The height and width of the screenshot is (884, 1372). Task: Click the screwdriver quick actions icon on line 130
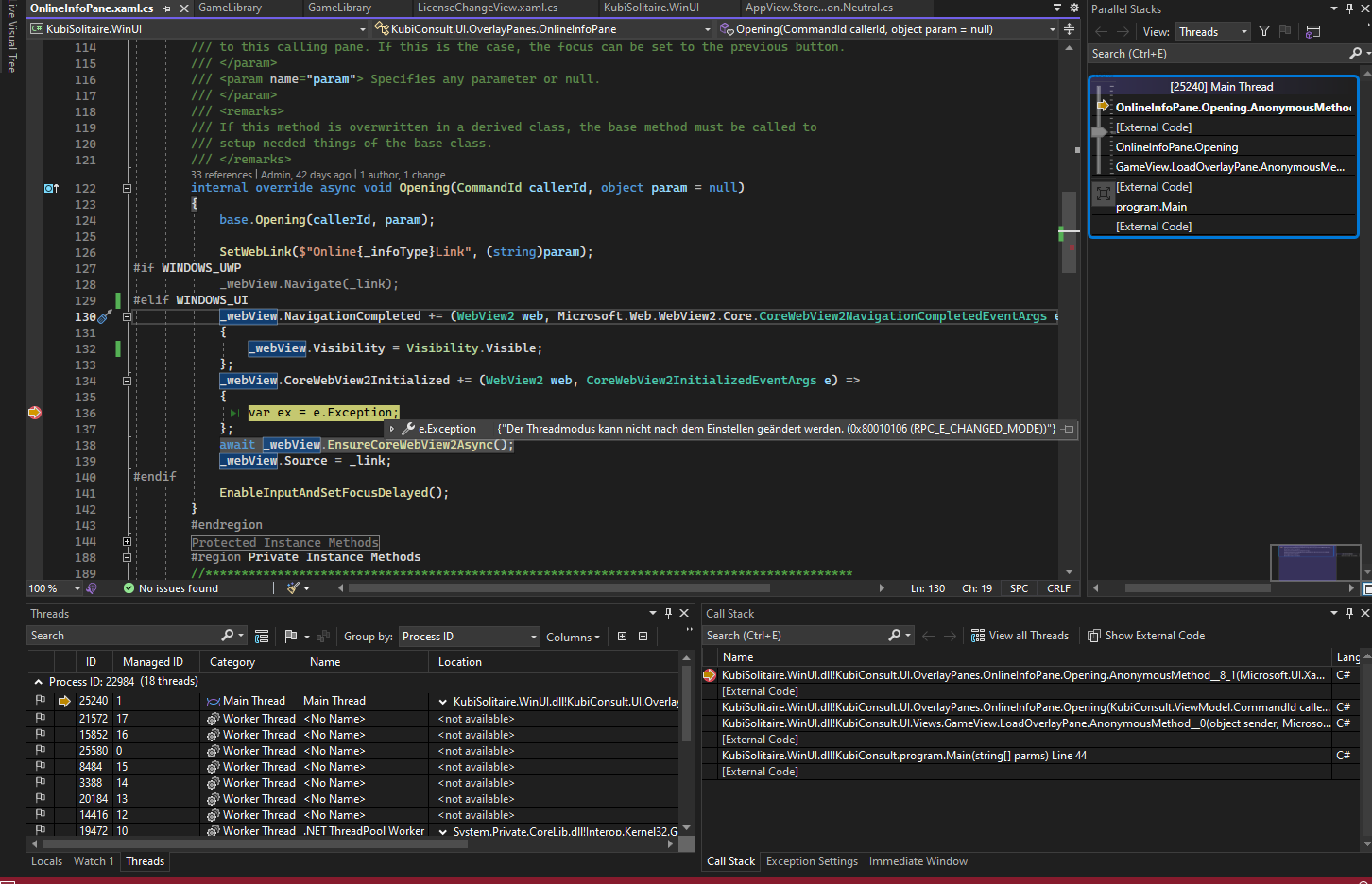click(105, 317)
